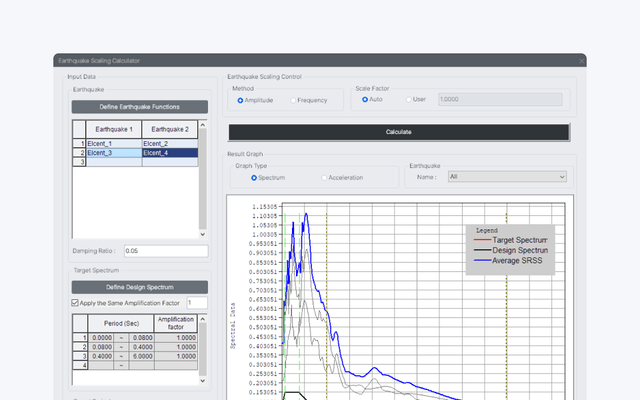The image size is (640, 400).
Task: Open the Earthquake Name dropdown
Action: point(507,177)
